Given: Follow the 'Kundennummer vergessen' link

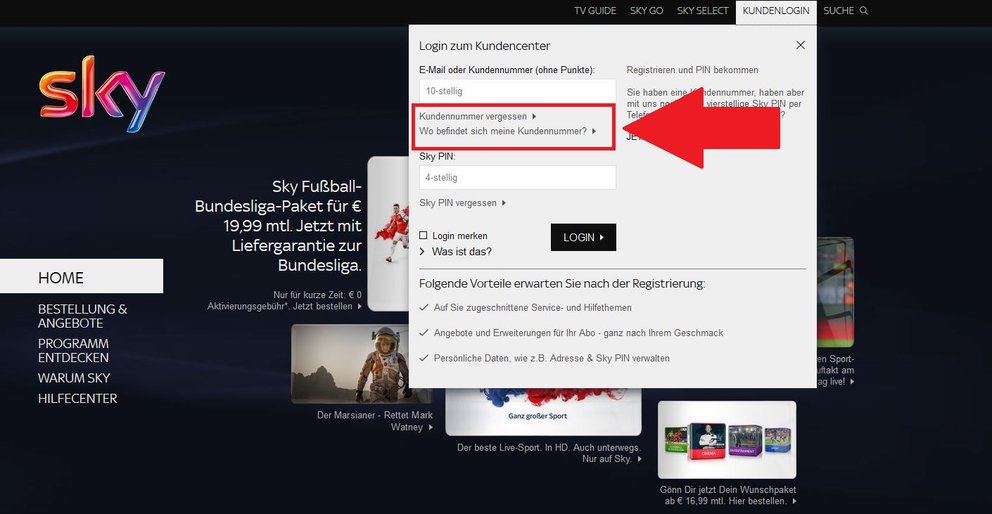Looking at the screenshot, I should [x=478, y=116].
